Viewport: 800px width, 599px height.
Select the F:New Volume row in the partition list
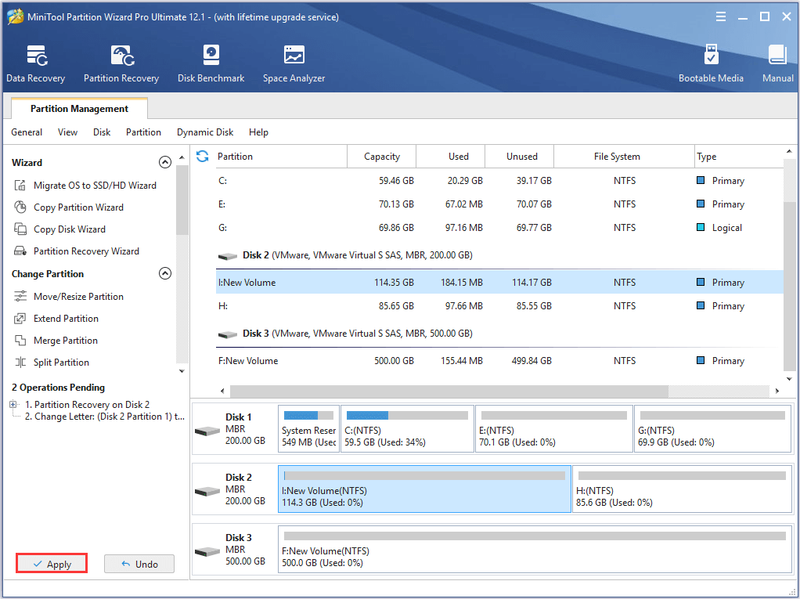click(499, 361)
